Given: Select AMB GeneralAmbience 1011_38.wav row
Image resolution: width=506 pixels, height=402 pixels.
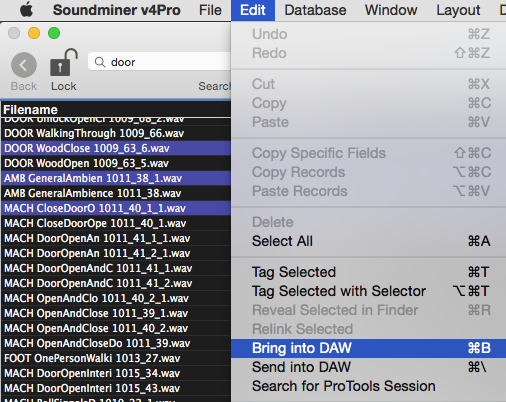Looking at the screenshot, I should pos(115,193).
